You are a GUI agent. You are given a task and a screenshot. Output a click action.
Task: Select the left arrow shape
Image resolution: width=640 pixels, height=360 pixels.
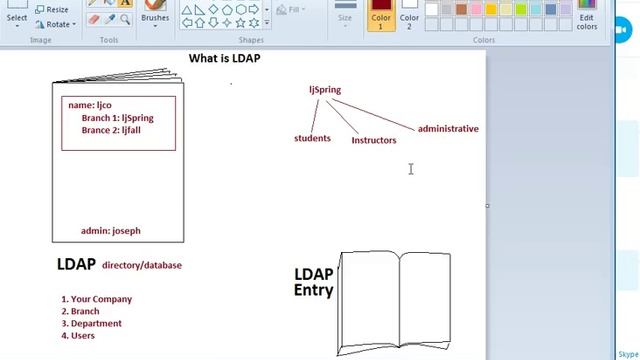[x=187, y=22]
